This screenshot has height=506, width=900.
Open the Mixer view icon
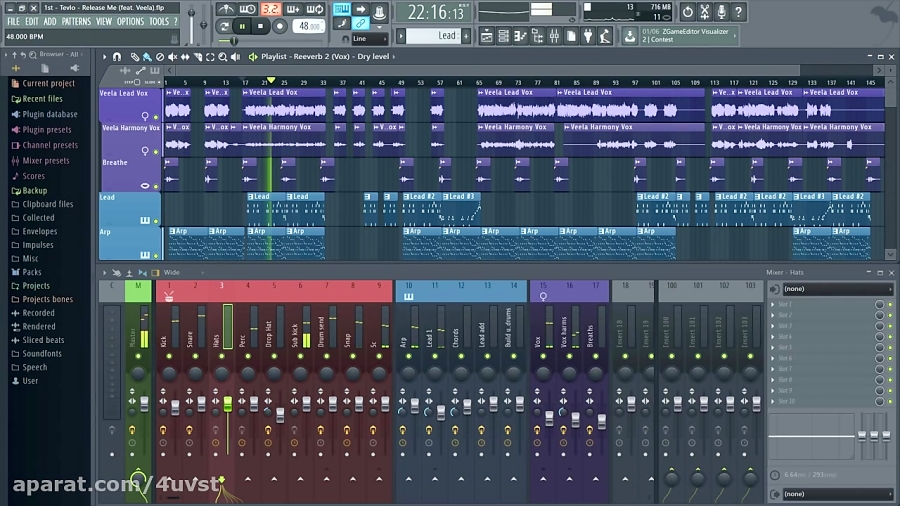554,36
